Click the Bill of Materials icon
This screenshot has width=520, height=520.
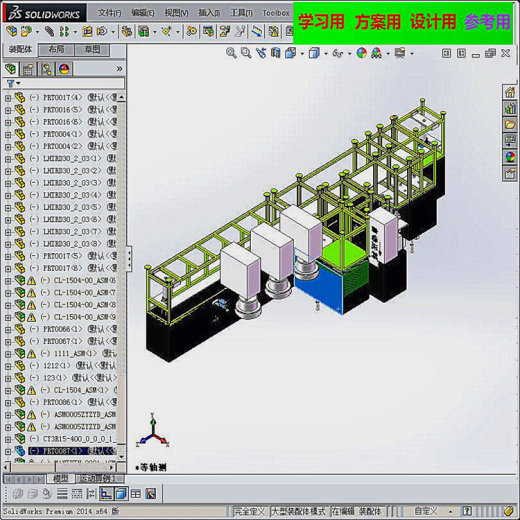(208, 32)
